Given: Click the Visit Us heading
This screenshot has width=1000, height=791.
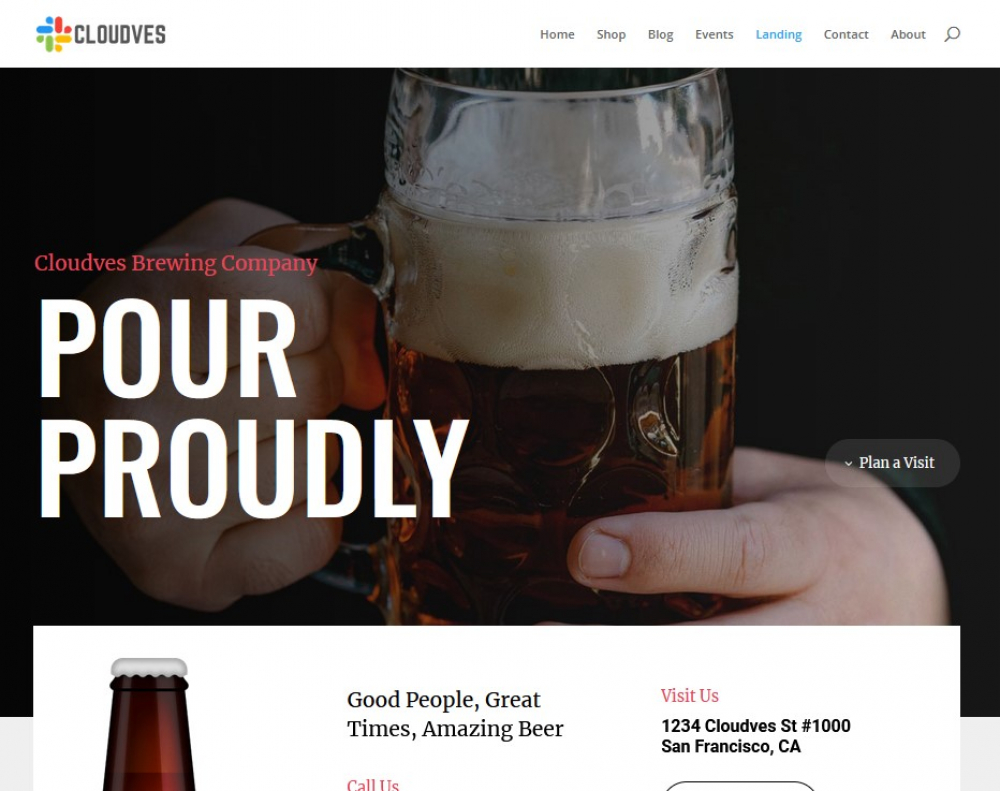Looking at the screenshot, I should tap(689, 695).
